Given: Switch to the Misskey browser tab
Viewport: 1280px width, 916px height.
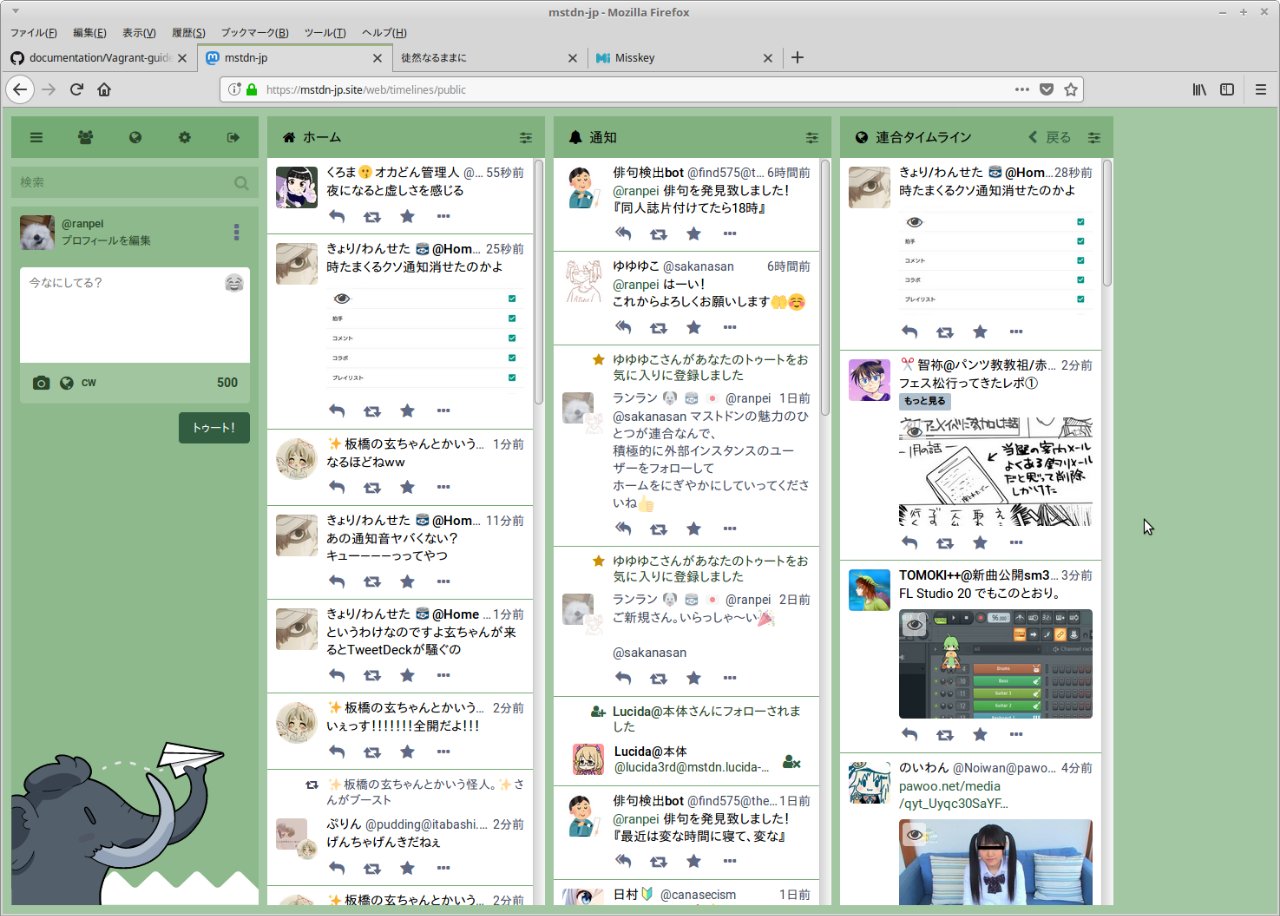Looking at the screenshot, I should 684,58.
